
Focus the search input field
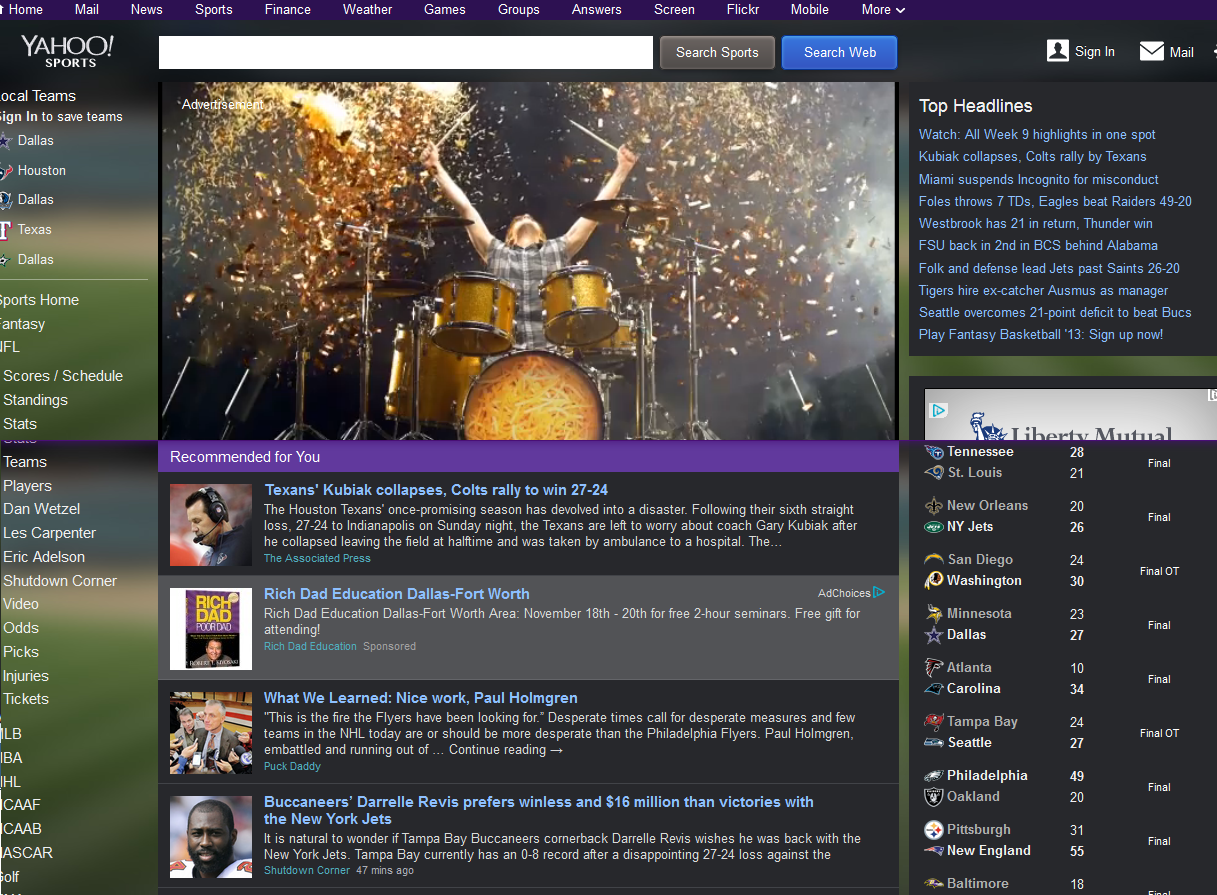coord(406,53)
